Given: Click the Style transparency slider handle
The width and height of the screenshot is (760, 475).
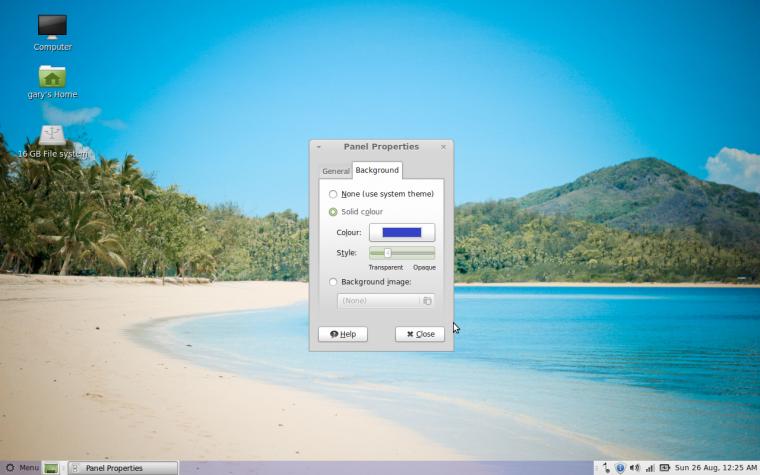Looking at the screenshot, I should pos(388,253).
